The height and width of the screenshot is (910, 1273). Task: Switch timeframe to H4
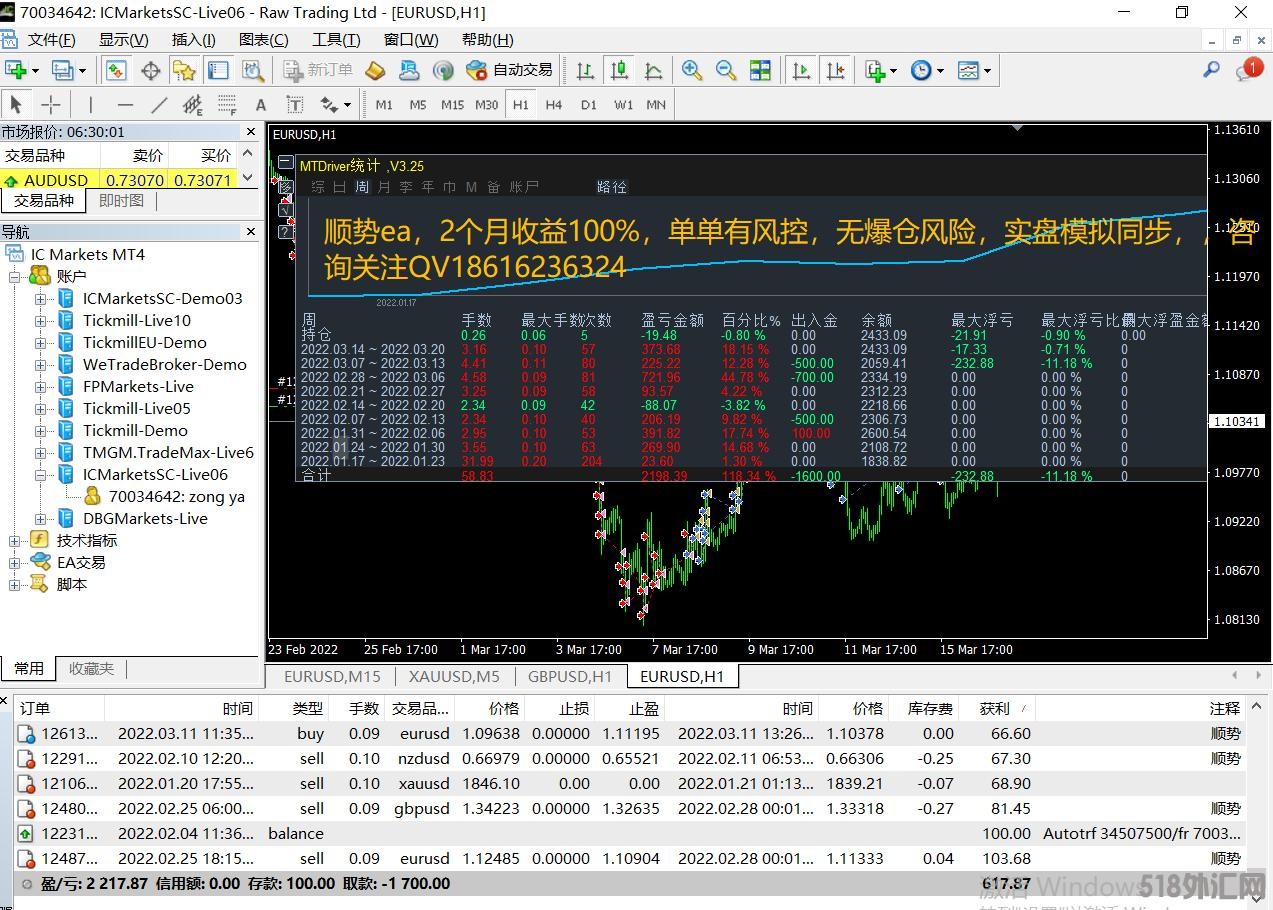(x=554, y=105)
